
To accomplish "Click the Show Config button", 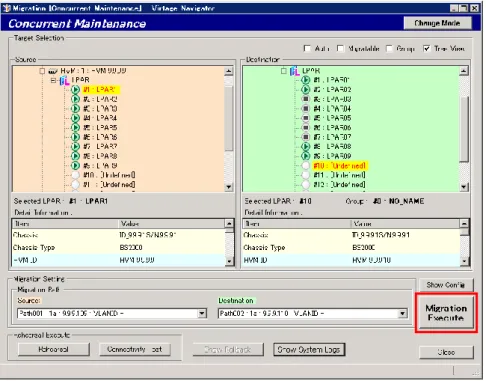I will 446,285.
